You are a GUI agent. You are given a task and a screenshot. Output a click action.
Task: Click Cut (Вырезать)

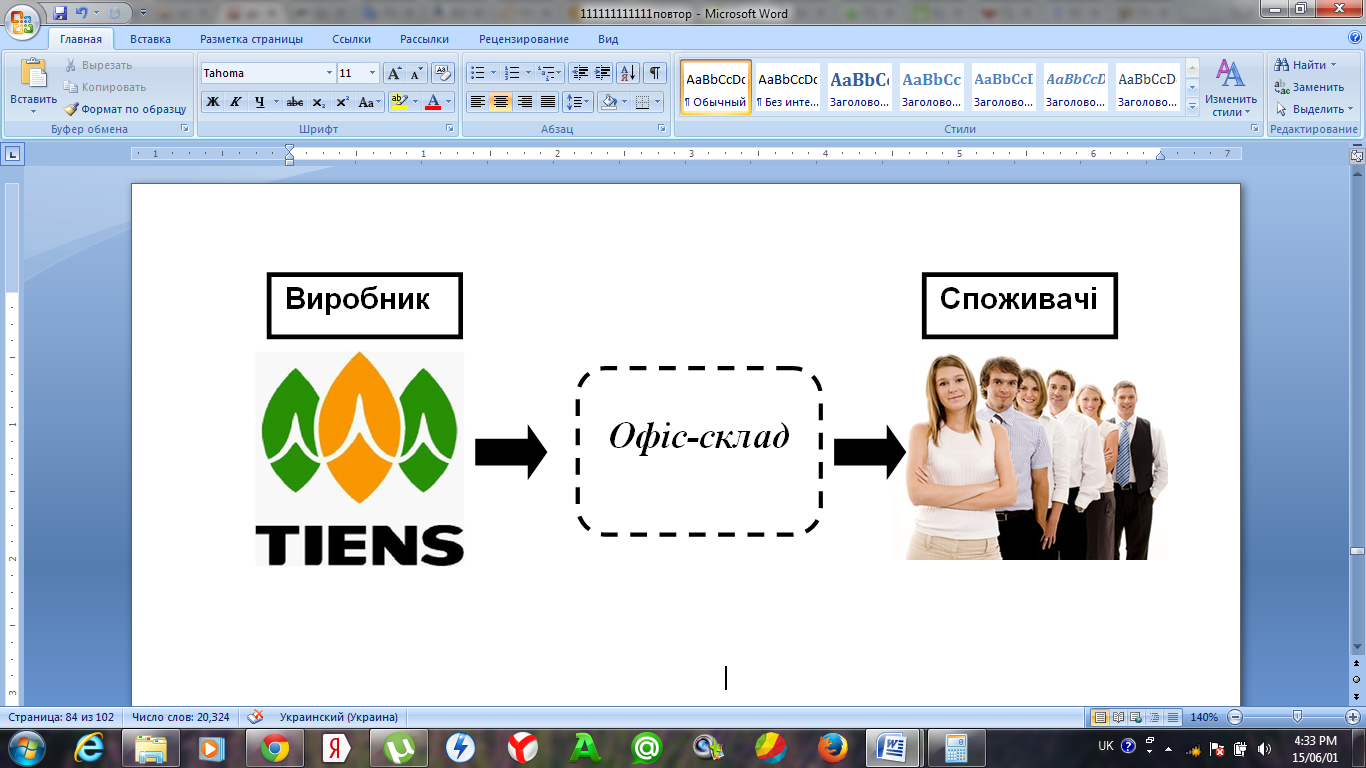(99, 65)
